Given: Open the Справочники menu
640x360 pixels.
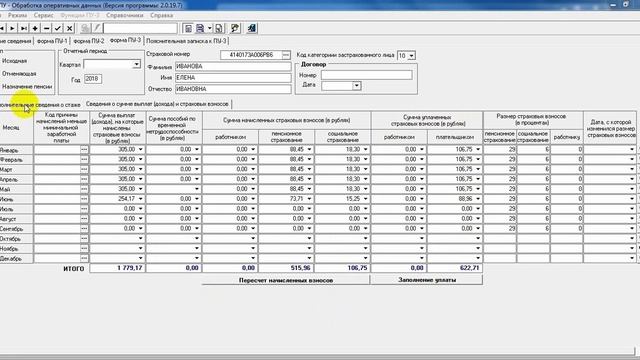Looking at the screenshot, I should (x=124, y=15).
